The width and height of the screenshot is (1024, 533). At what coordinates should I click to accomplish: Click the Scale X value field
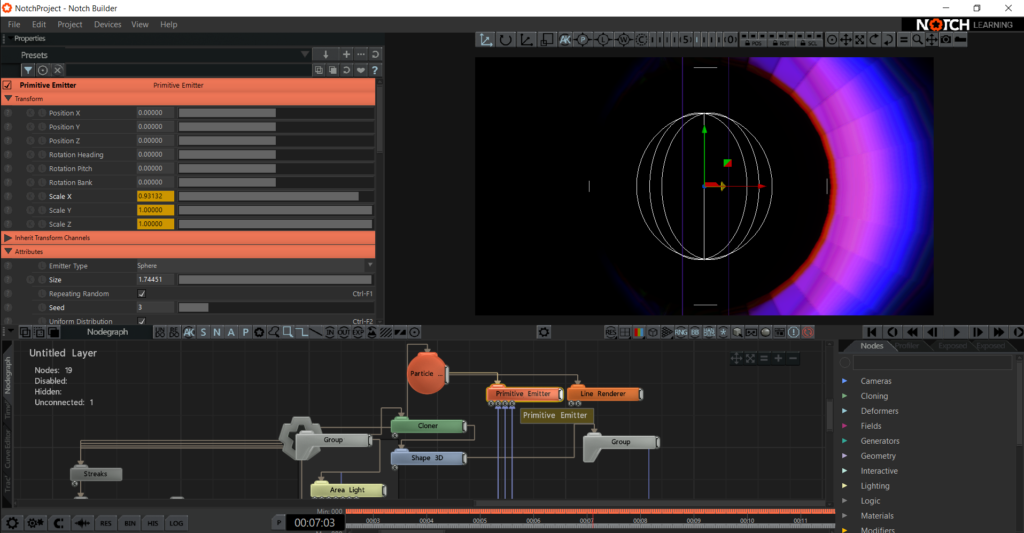(155, 196)
